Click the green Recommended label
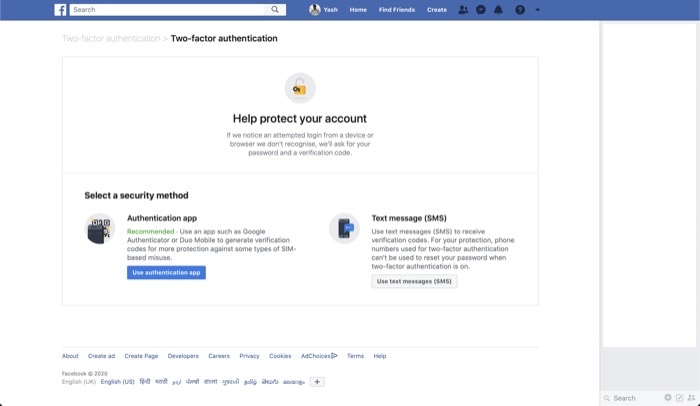Image resolution: width=700 pixels, height=406 pixels. pyautogui.click(x=150, y=231)
